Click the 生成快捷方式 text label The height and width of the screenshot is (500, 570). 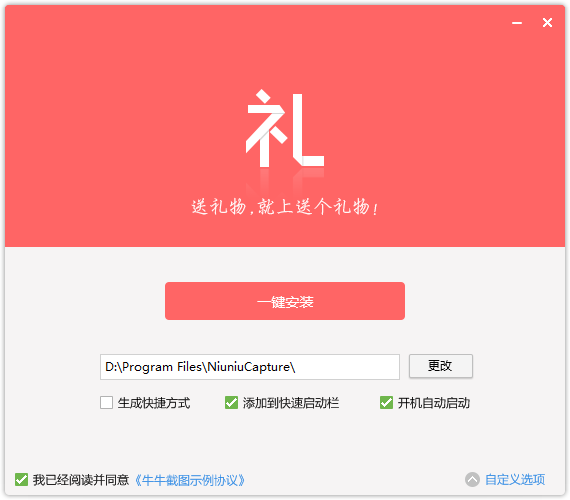[154, 403]
